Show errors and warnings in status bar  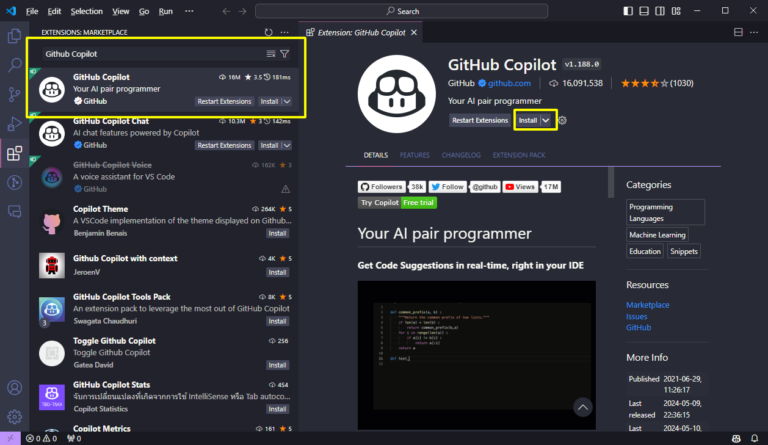41,438
